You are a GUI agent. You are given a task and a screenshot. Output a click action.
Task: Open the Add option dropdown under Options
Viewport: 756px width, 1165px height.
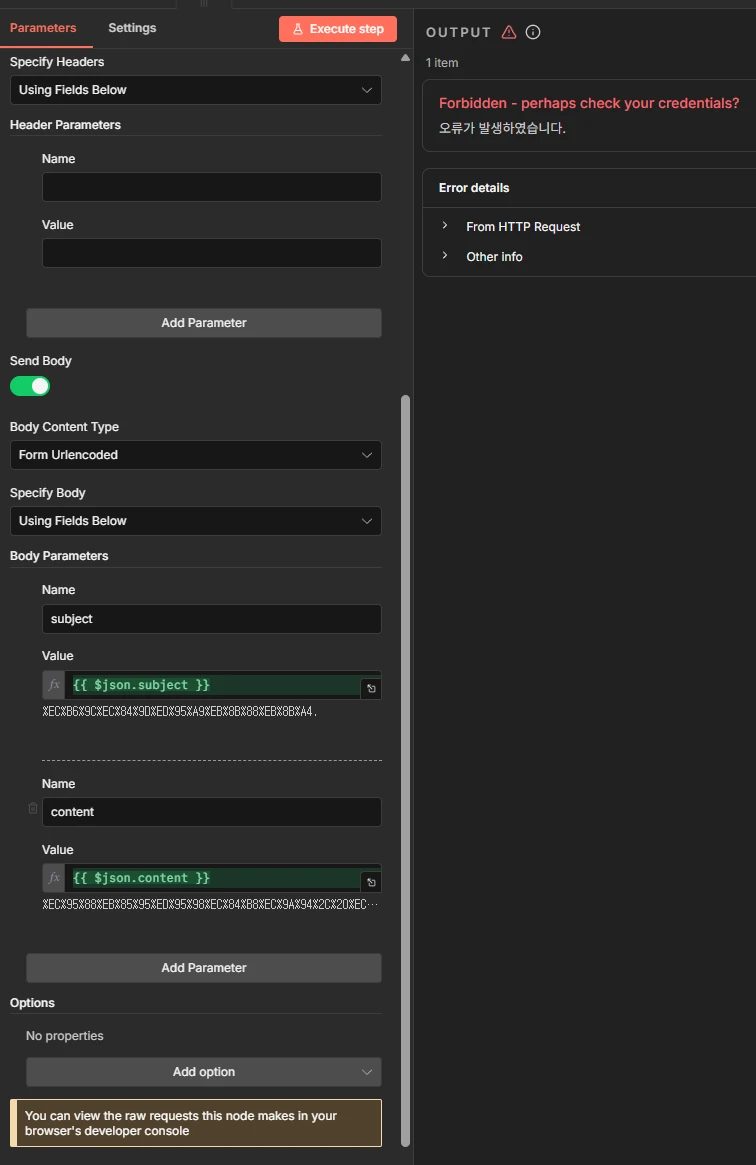[204, 1072]
